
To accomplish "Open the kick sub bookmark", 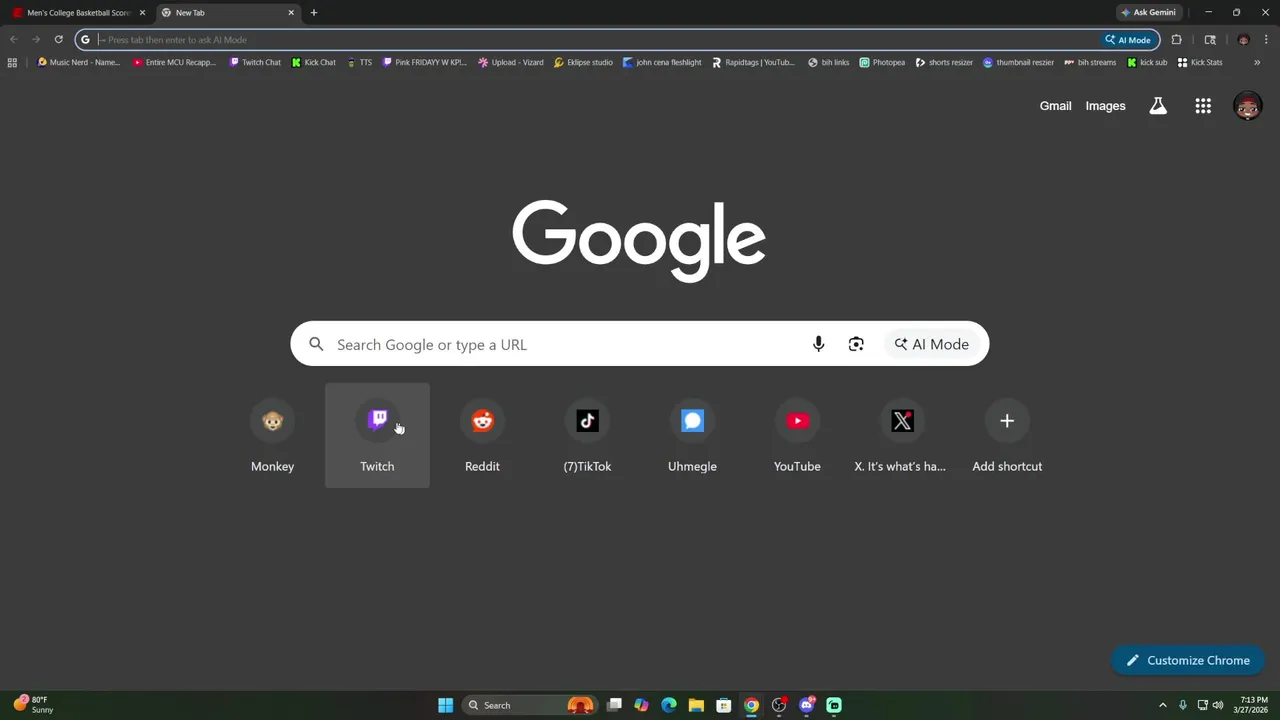I will [1147, 62].
